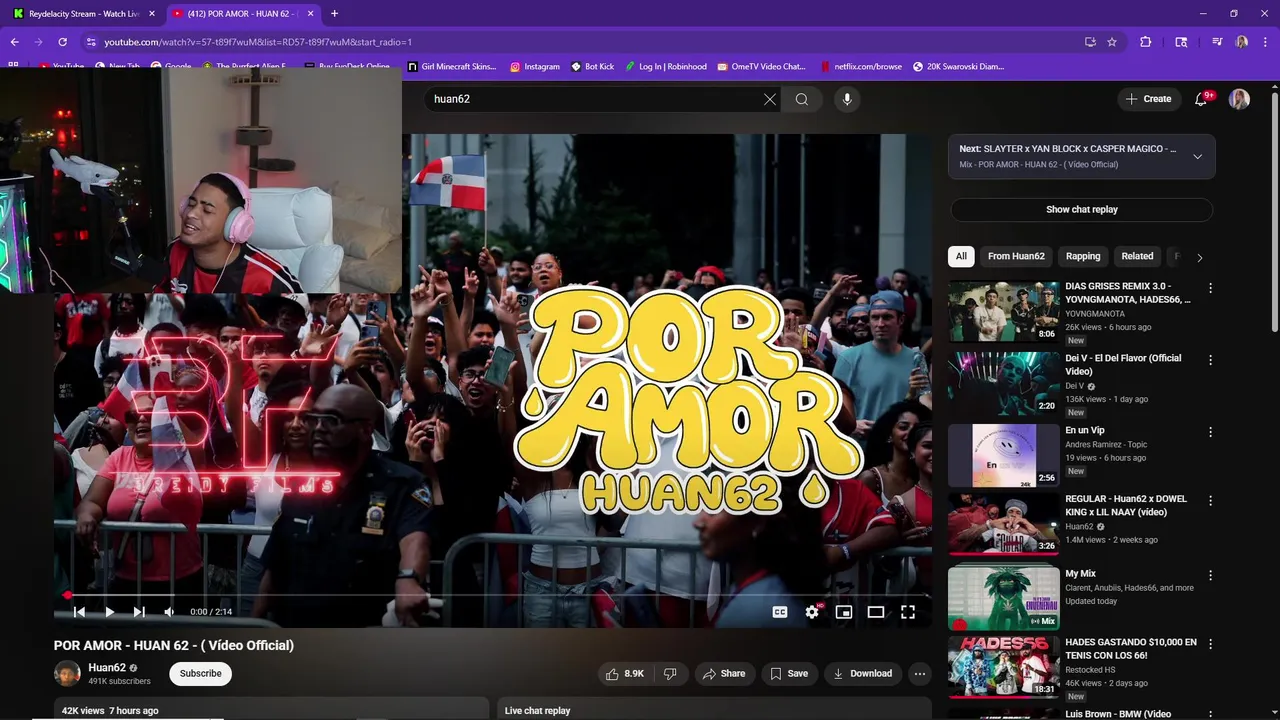1280x720 pixels.
Task: Open the Chrome profile avatar in the toolbar
Action: pos(1242,42)
